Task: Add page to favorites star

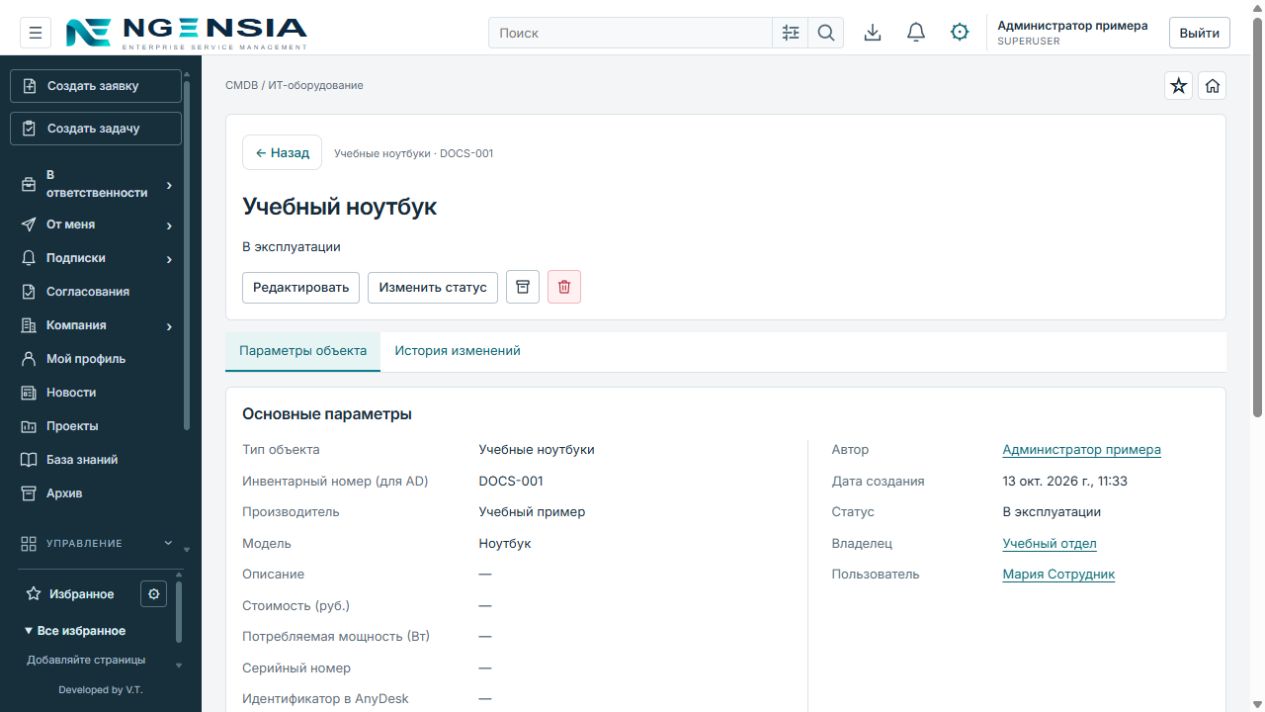Action: point(1179,86)
